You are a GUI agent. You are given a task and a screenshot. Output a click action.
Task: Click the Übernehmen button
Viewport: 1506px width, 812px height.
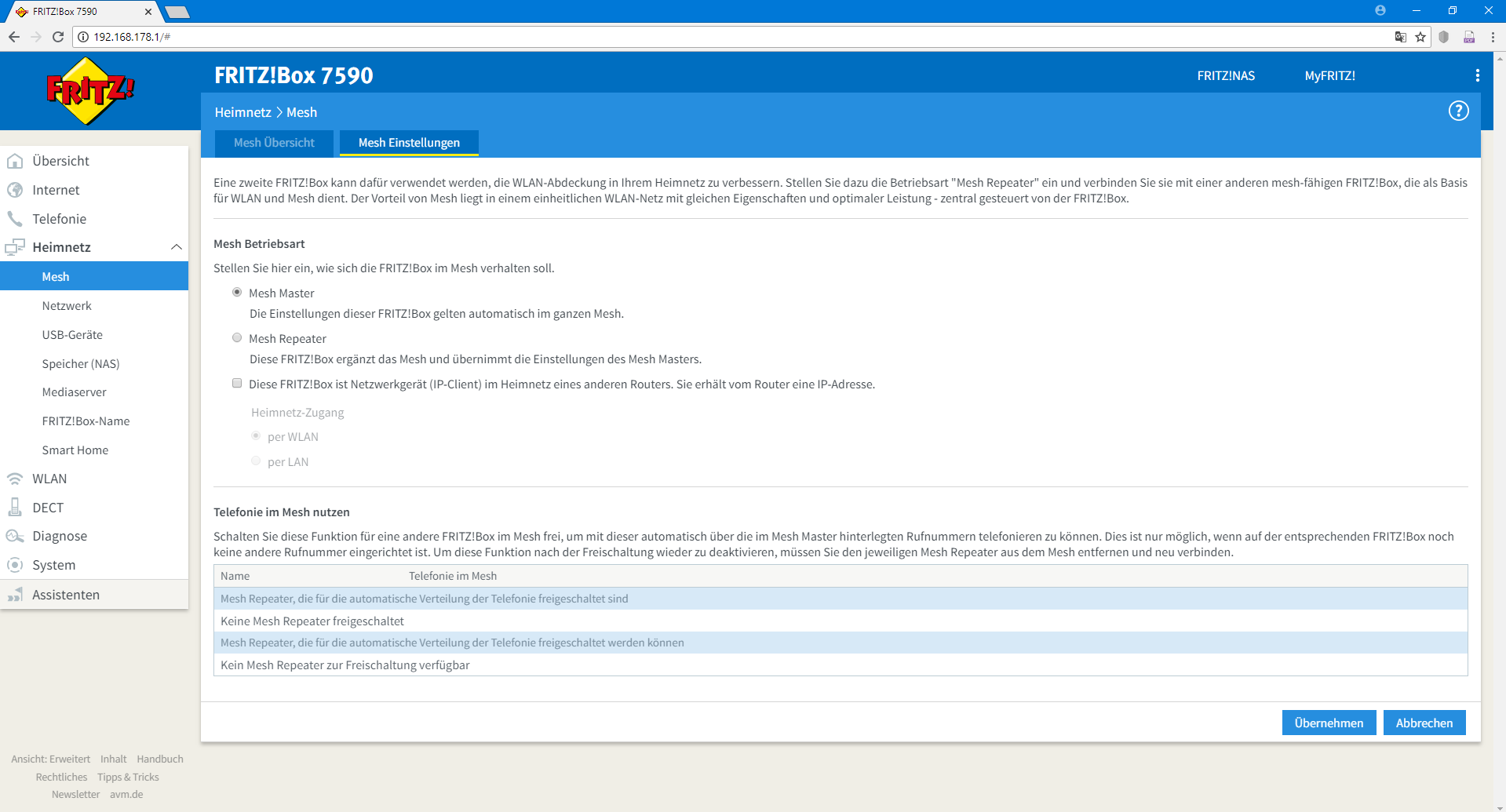(x=1329, y=723)
